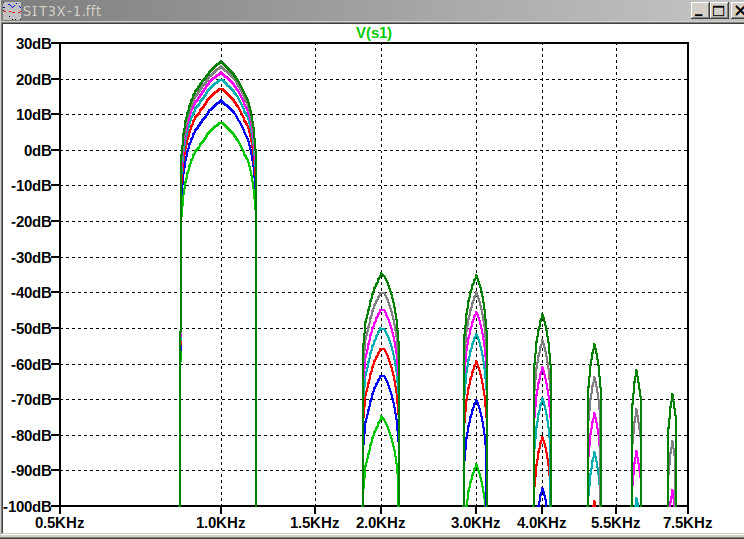
Task: Click the 0dB axis label
Action: (37, 150)
